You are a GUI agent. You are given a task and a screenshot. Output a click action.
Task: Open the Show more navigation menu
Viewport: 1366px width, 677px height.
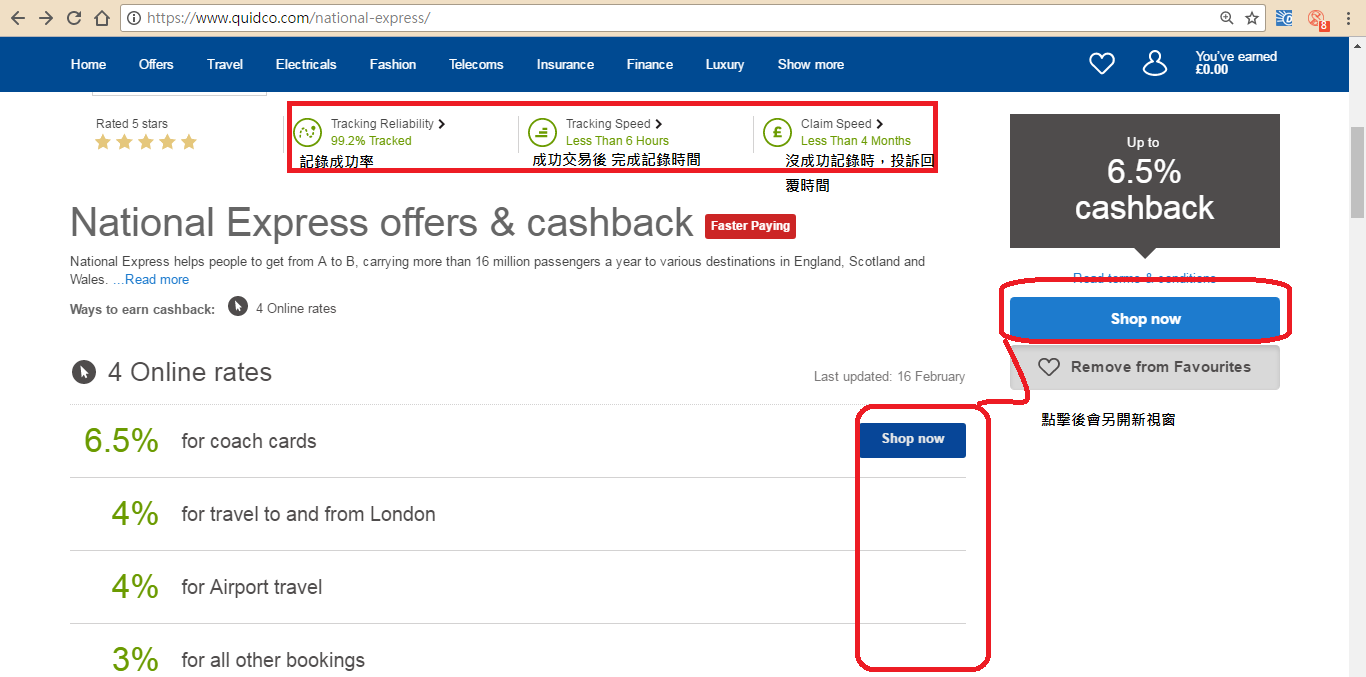pos(811,64)
